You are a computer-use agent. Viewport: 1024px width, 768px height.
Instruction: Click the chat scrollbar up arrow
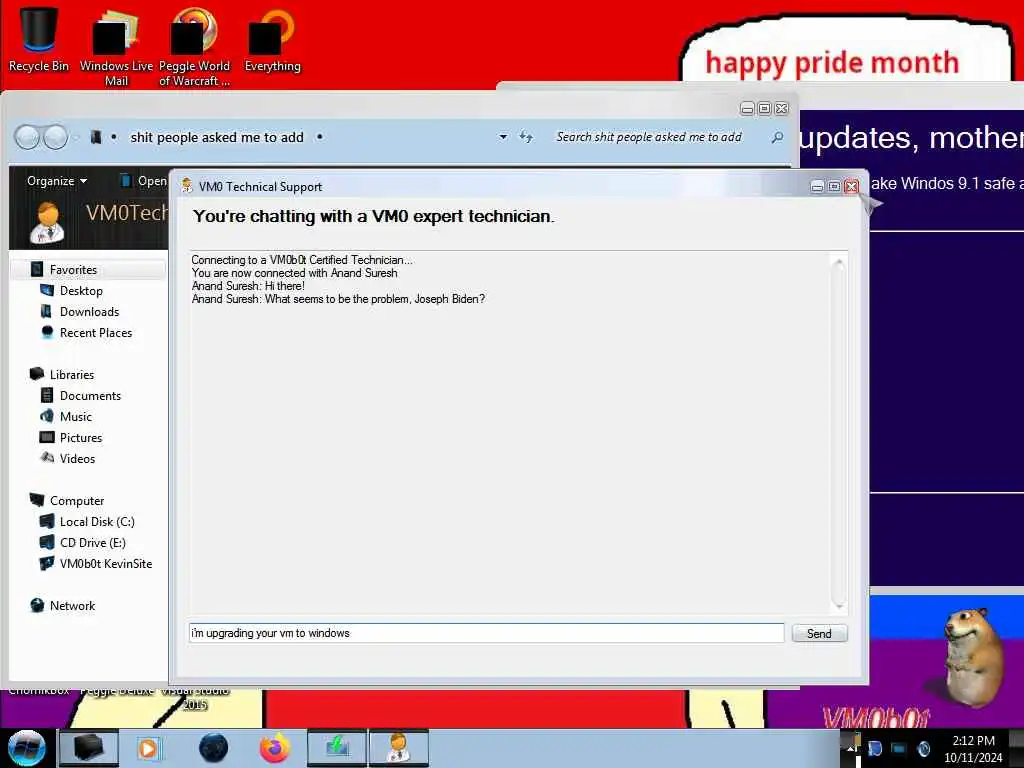click(x=839, y=263)
